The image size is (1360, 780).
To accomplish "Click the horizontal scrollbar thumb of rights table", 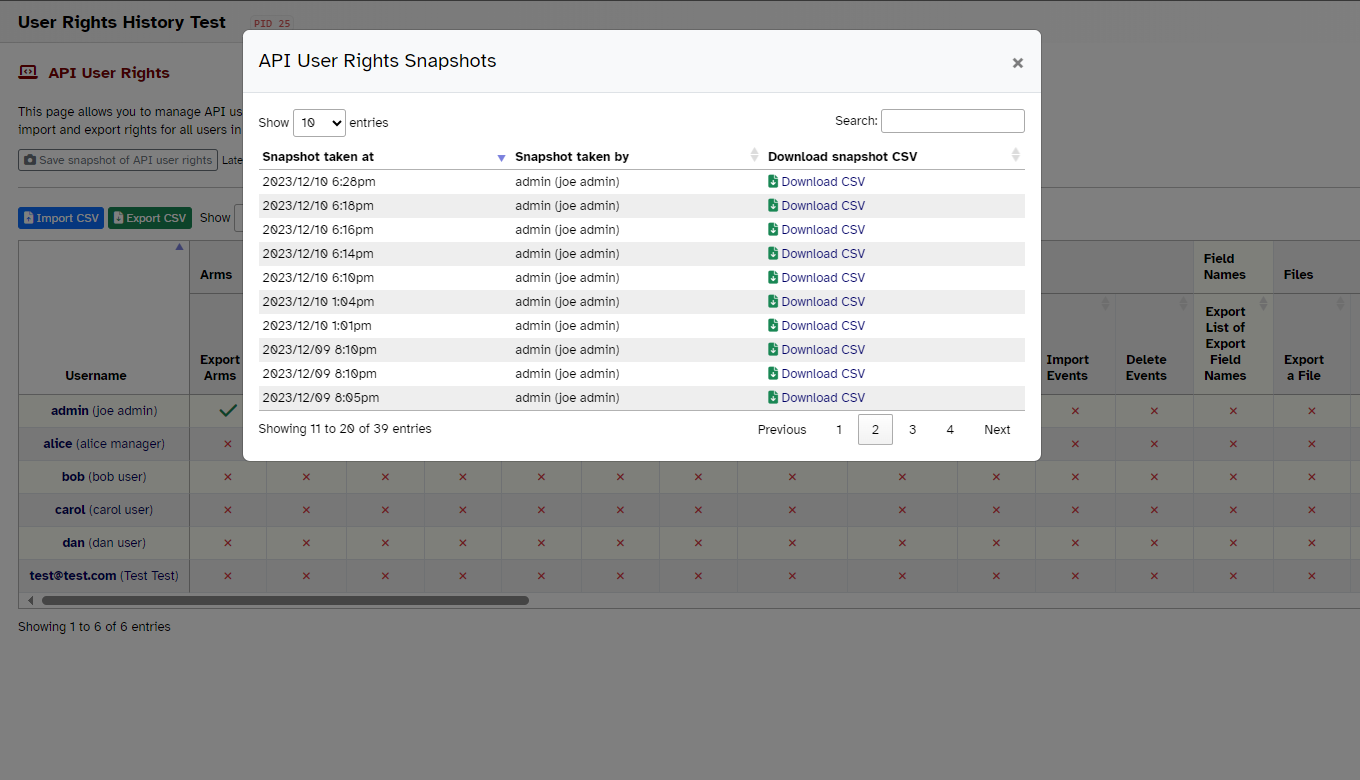I will pyautogui.click(x=285, y=601).
